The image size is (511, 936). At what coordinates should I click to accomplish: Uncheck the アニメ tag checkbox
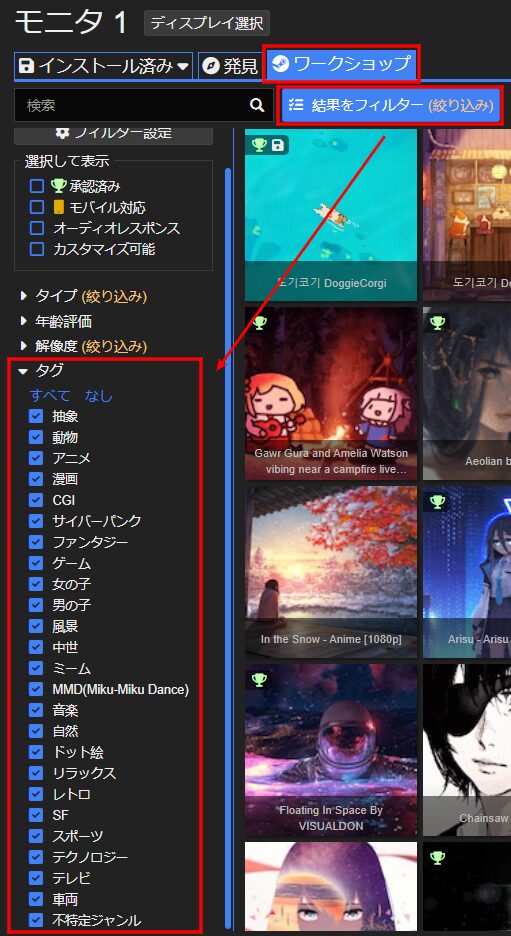point(36,458)
